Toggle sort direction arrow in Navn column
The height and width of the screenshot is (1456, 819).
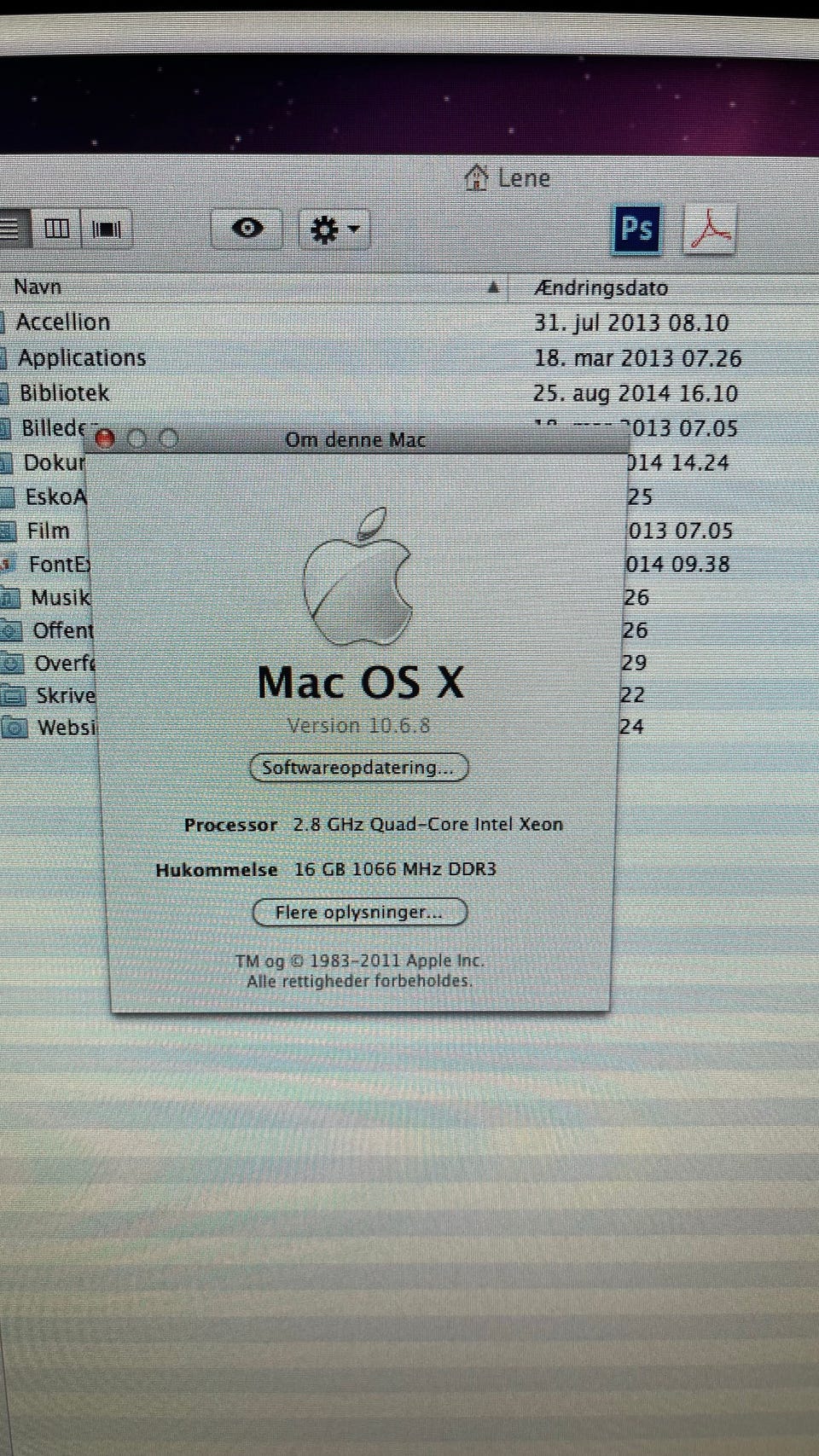[492, 287]
